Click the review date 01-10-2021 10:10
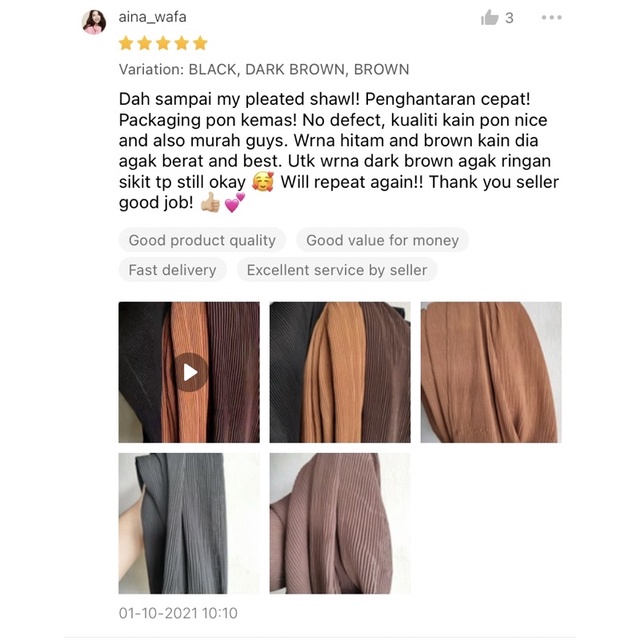This screenshot has height=640, width=640. pyautogui.click(x=178, y=613)
